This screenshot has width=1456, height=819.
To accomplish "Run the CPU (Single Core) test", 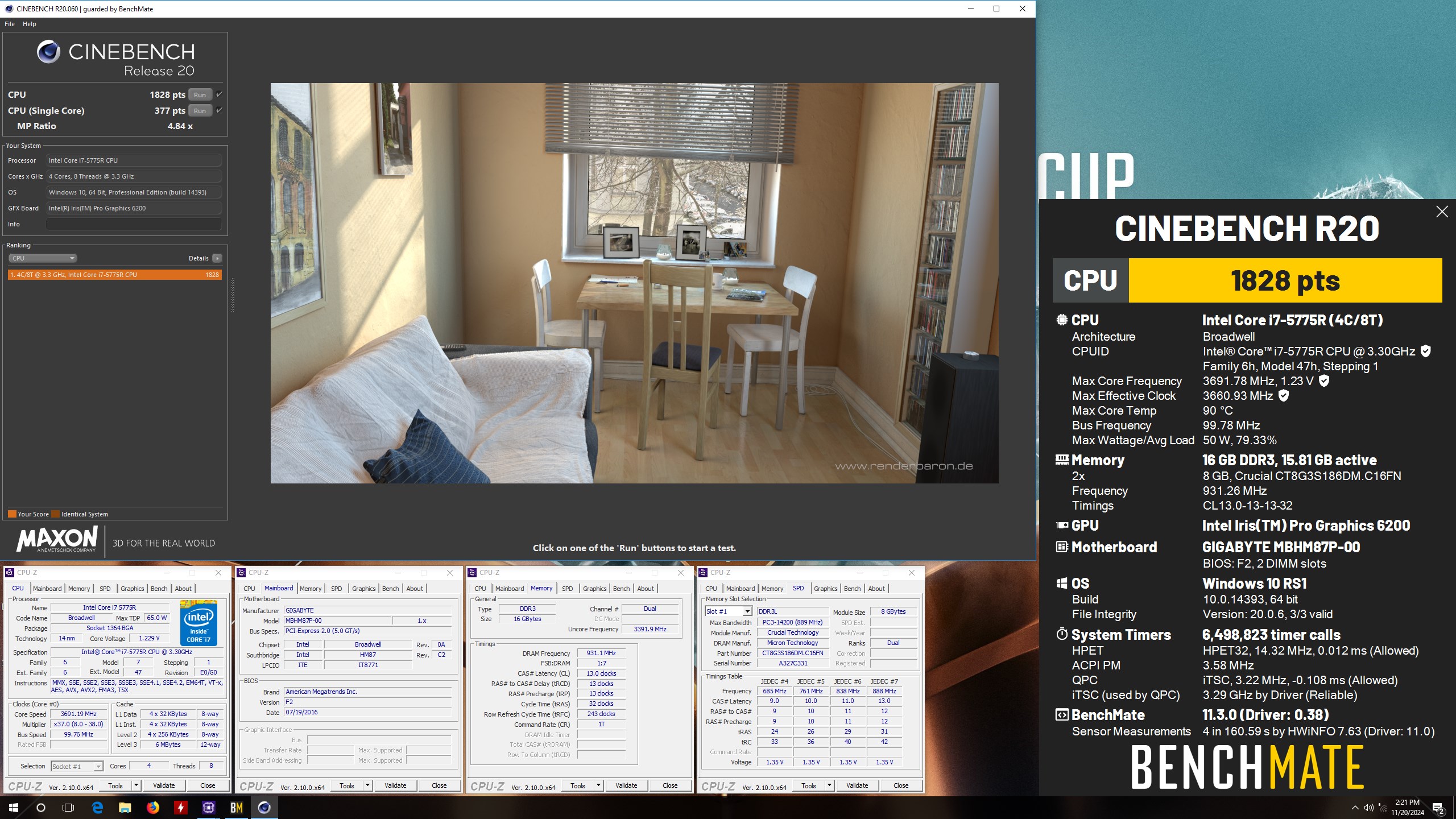I will (x=200, y=111).
